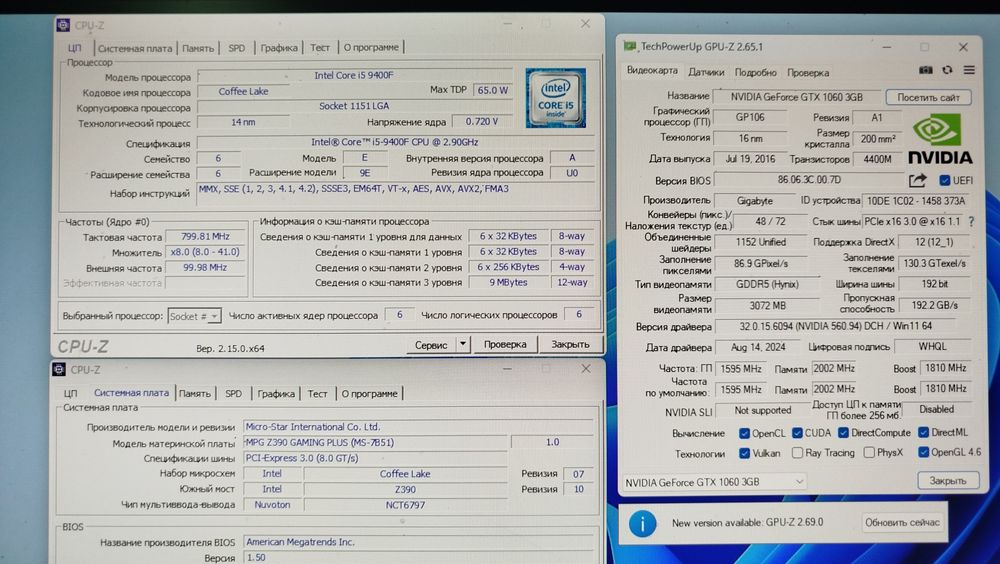This screenshot has width=1000, height=564.
Task: Click the Проверка button in CPU-Z
Action: (505, 344)
